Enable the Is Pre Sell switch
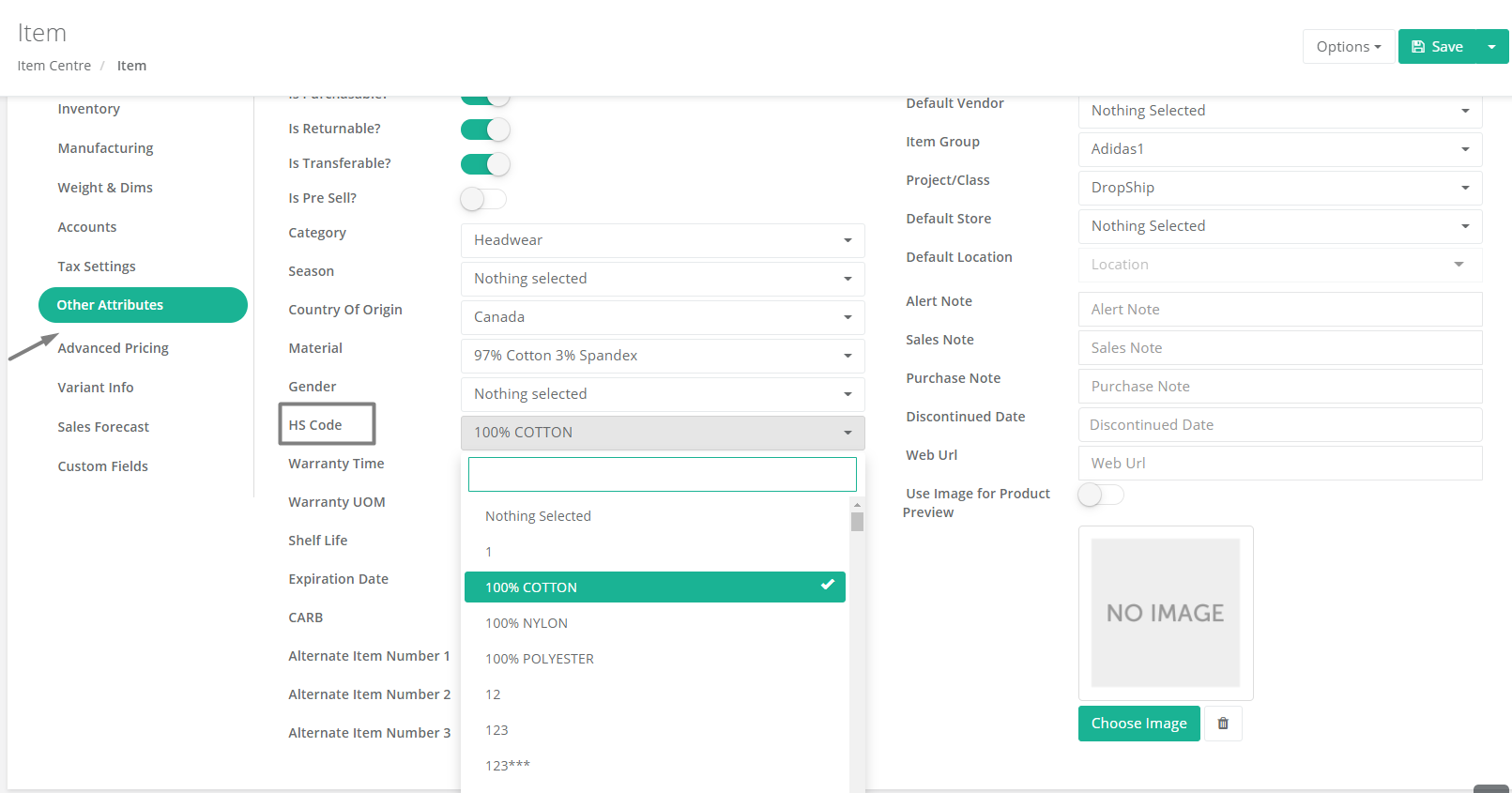The image size is (1512, 793). (x=483, y=199)
